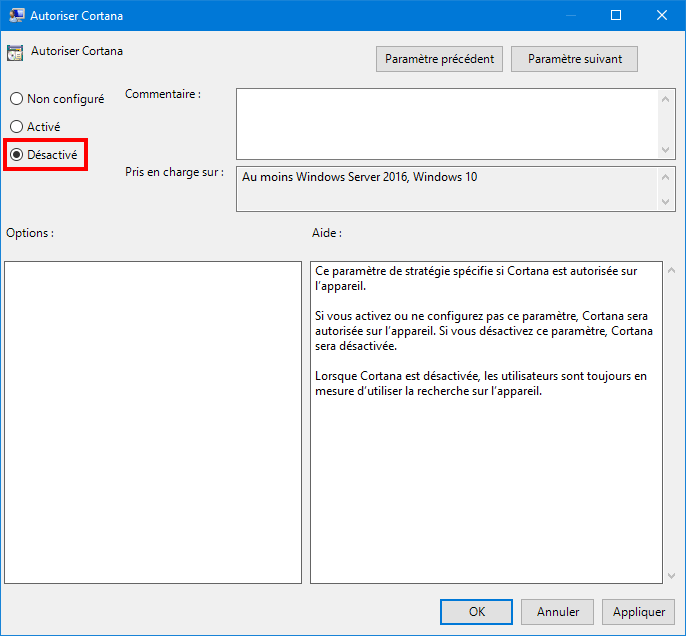Cancel with the Annuler button

557,612
